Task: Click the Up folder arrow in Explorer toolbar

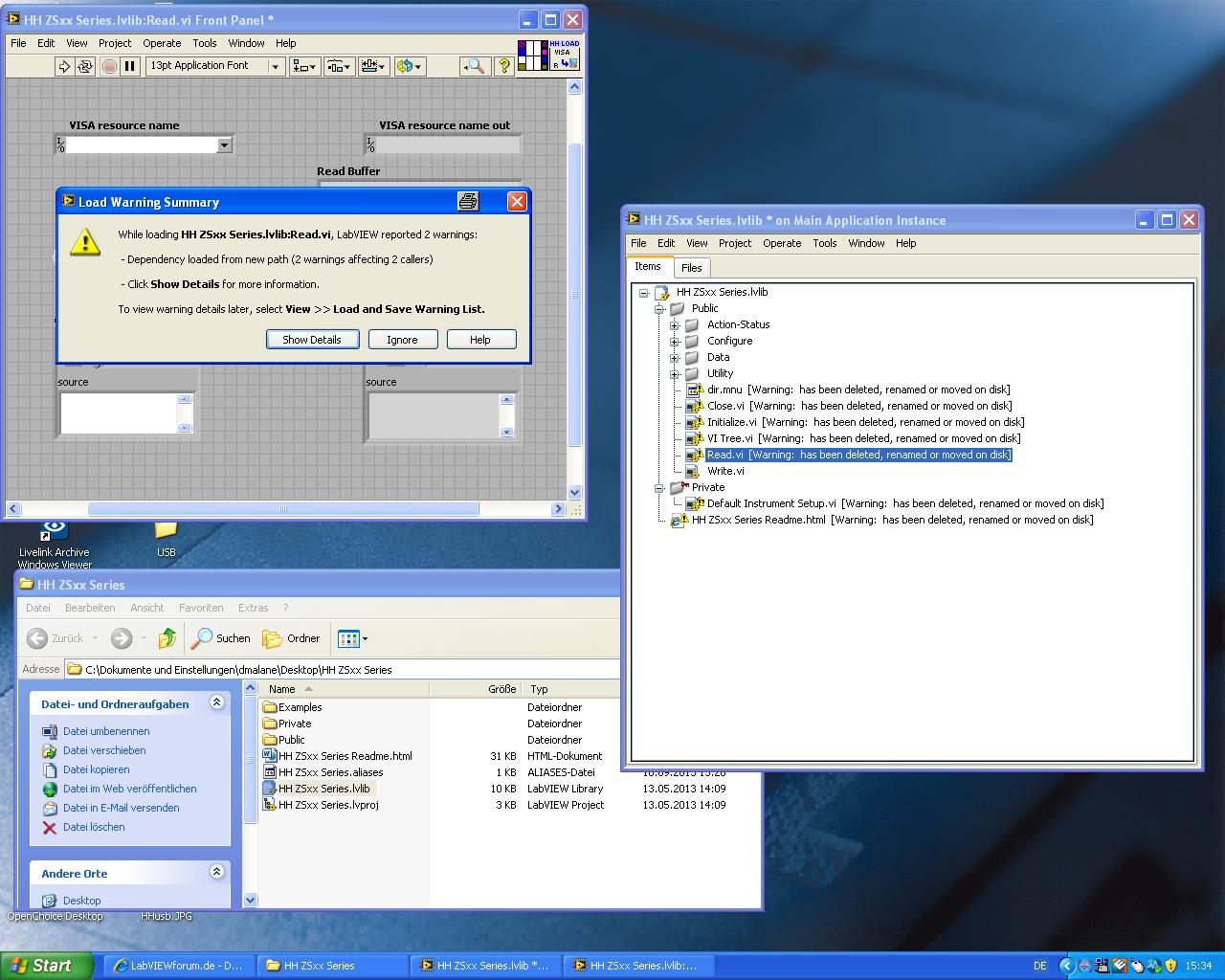Action: (167, 638)
